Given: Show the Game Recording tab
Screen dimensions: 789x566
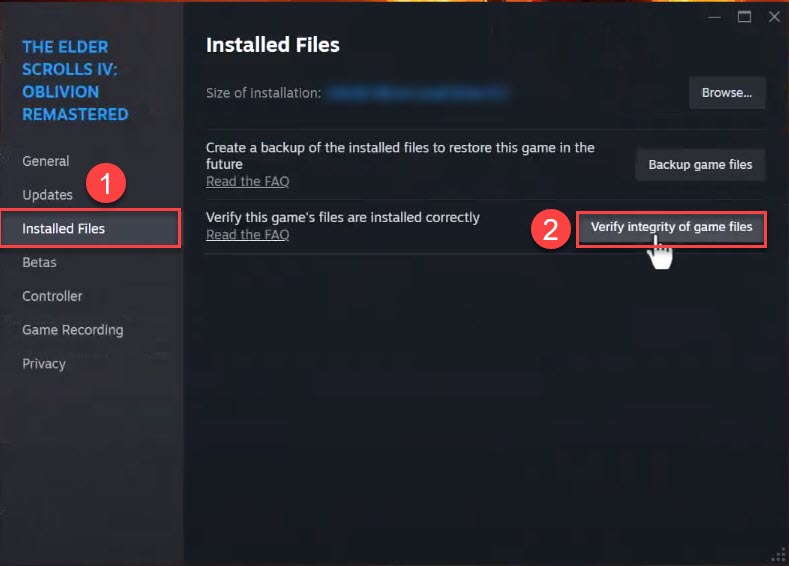Looking at the screenshot, I should coord(73,330).
